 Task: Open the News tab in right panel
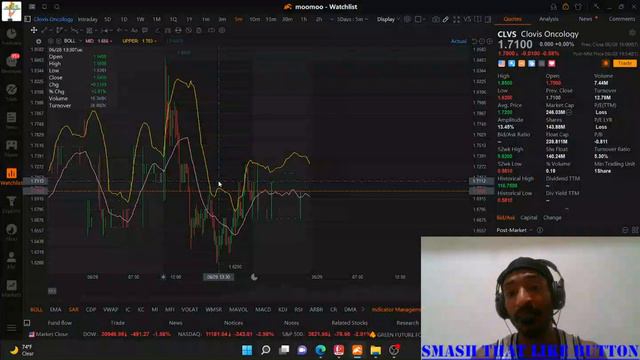point(585,19)
